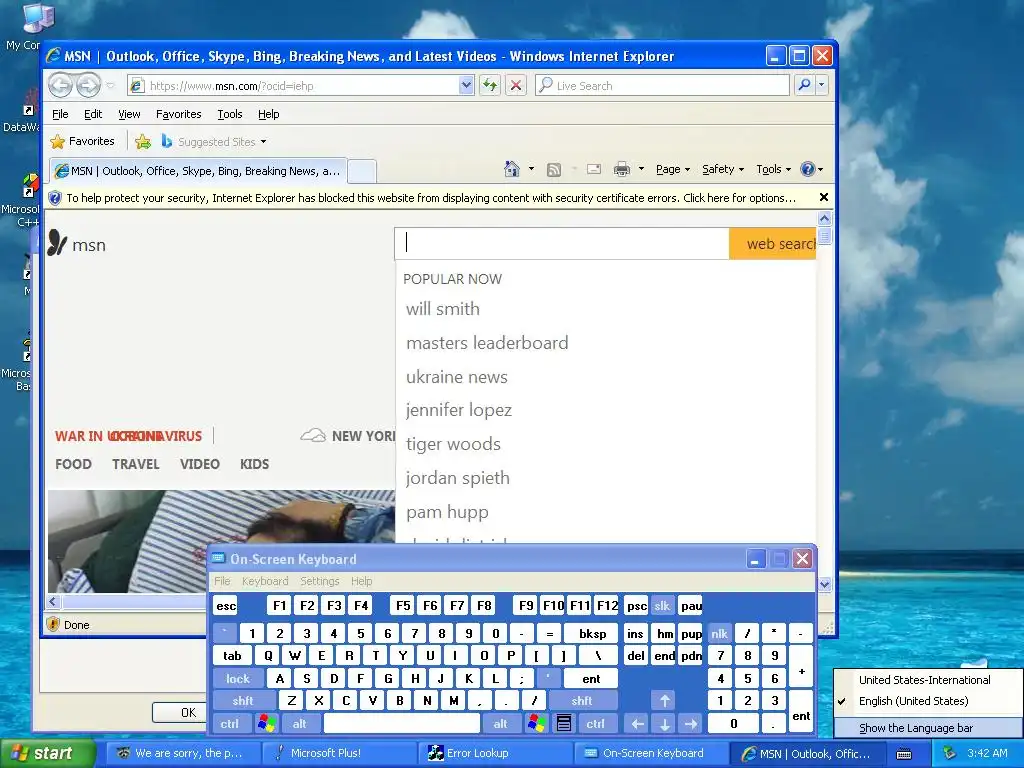1024x768 pixels.
Task: Click the page scrollbar down arrow
Action: pos(824,584)
